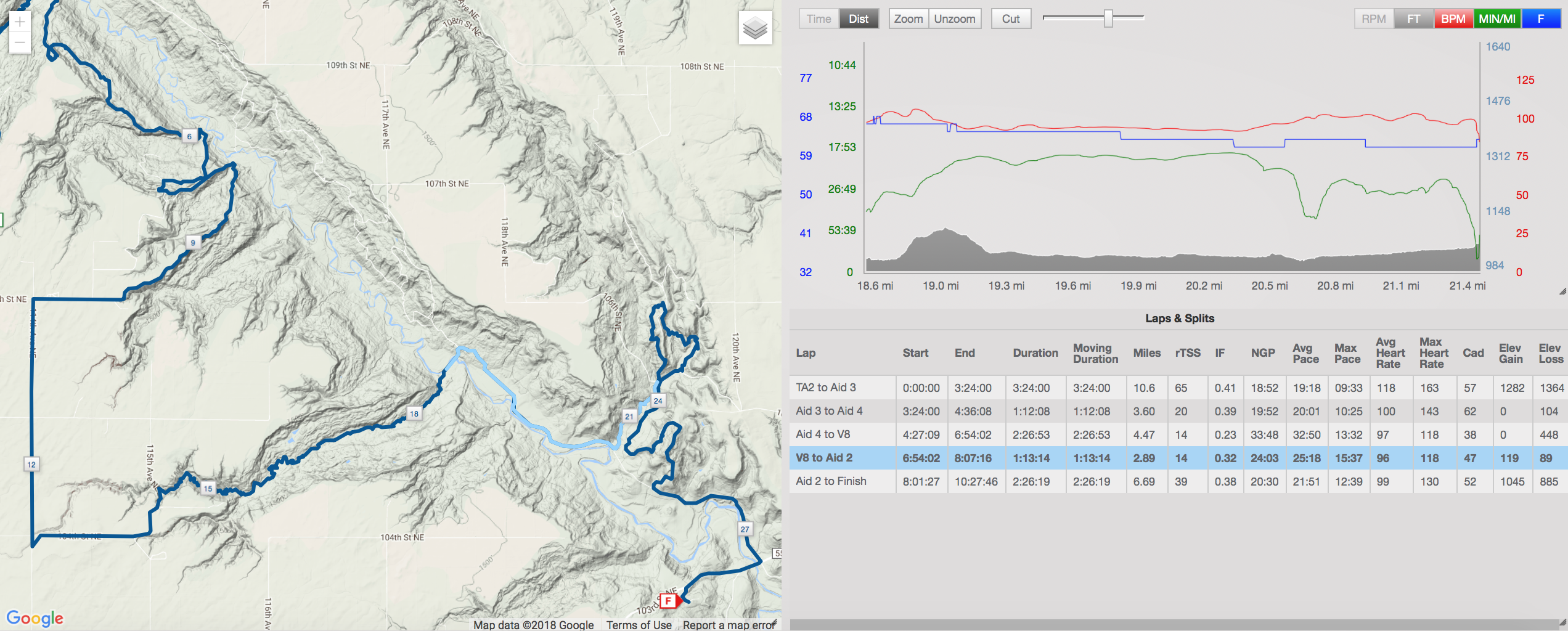Click mile marker 24 on the route
Image resolution: width=1568 pixels, height=631 pixels.
pos(658,400)
